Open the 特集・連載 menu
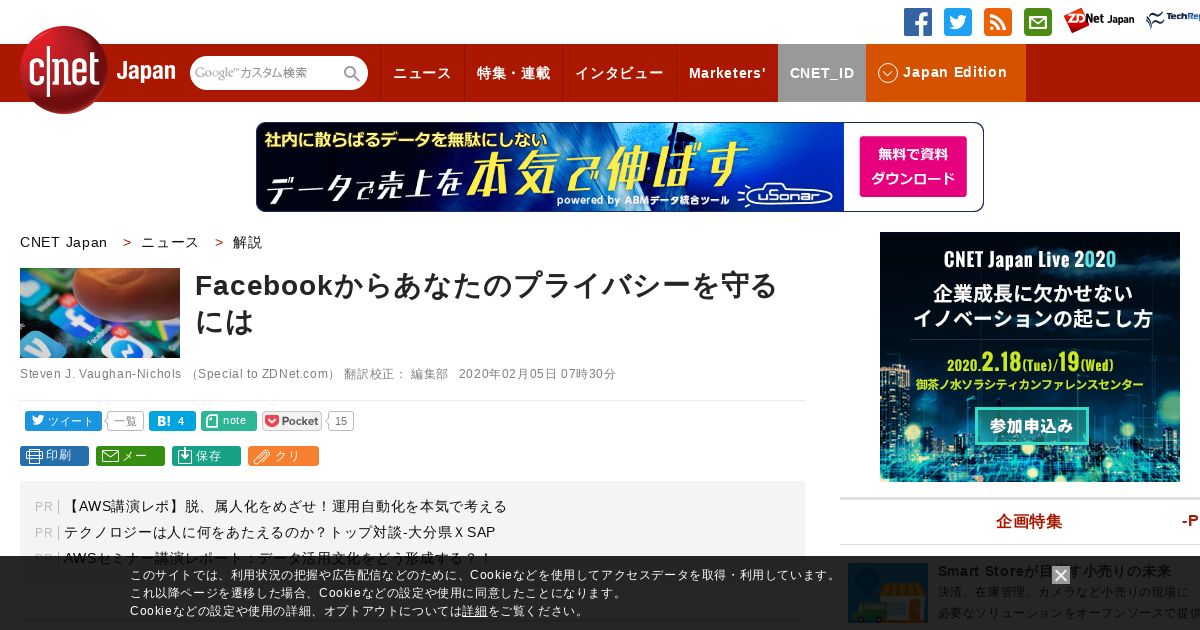 (513, 73)
